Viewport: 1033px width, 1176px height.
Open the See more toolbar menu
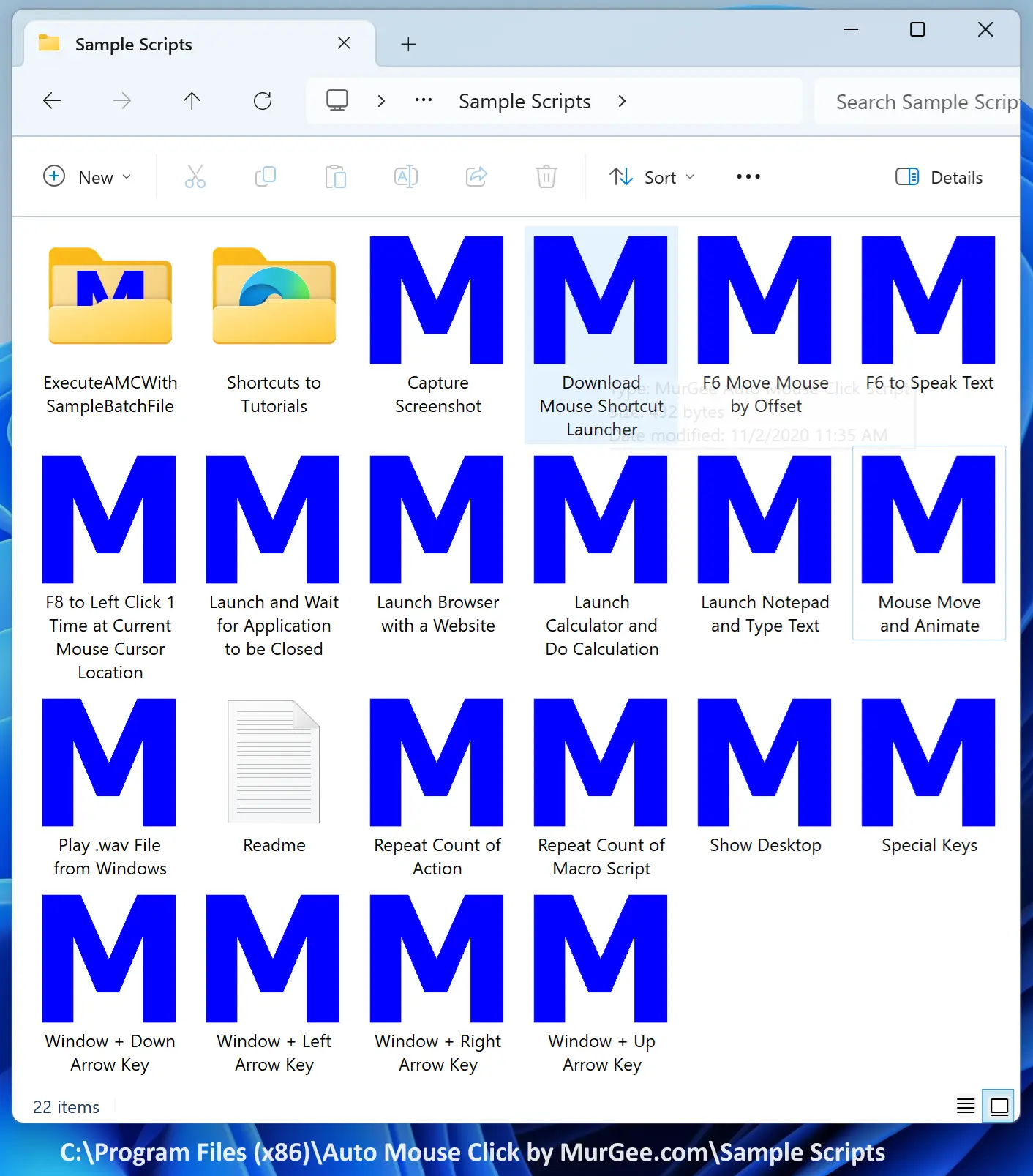tap(748, 177)
